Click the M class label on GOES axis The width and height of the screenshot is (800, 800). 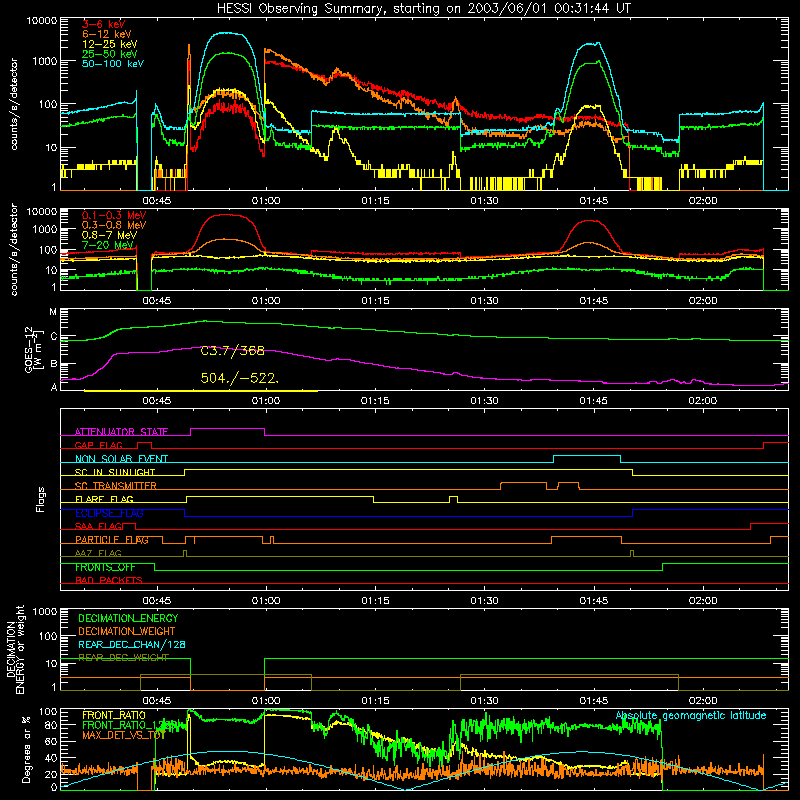click(53, 312)
